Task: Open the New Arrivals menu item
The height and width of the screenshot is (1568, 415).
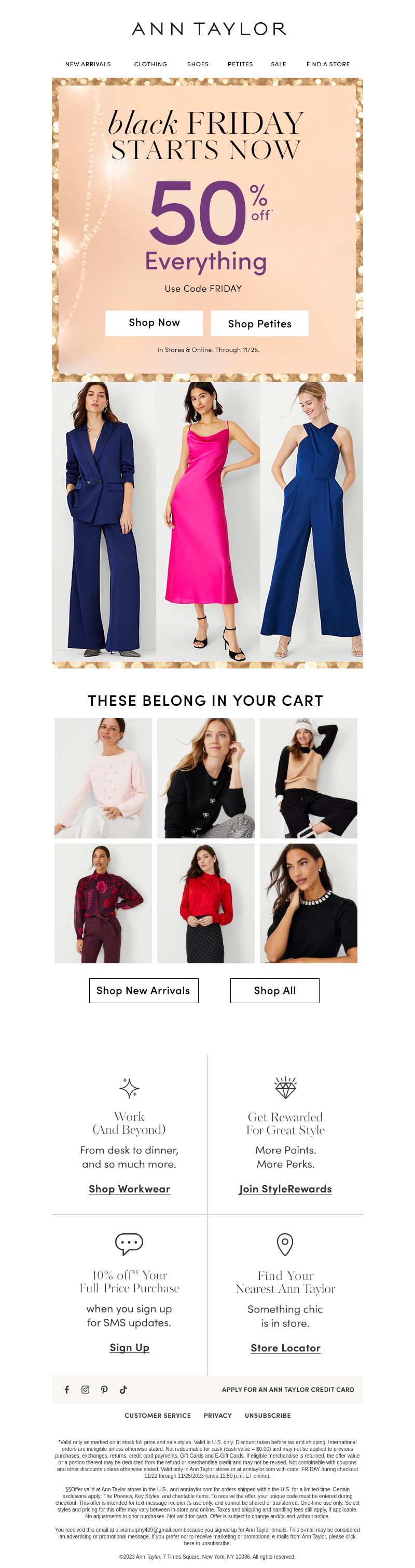Action: click(x=88, y=64)
